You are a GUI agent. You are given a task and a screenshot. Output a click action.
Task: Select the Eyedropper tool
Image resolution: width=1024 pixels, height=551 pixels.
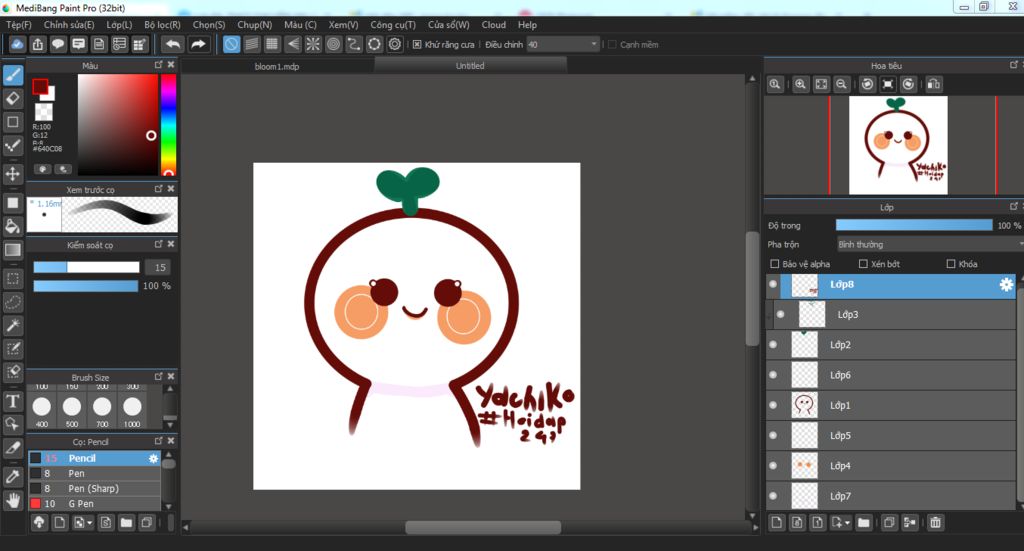[13, 477]
